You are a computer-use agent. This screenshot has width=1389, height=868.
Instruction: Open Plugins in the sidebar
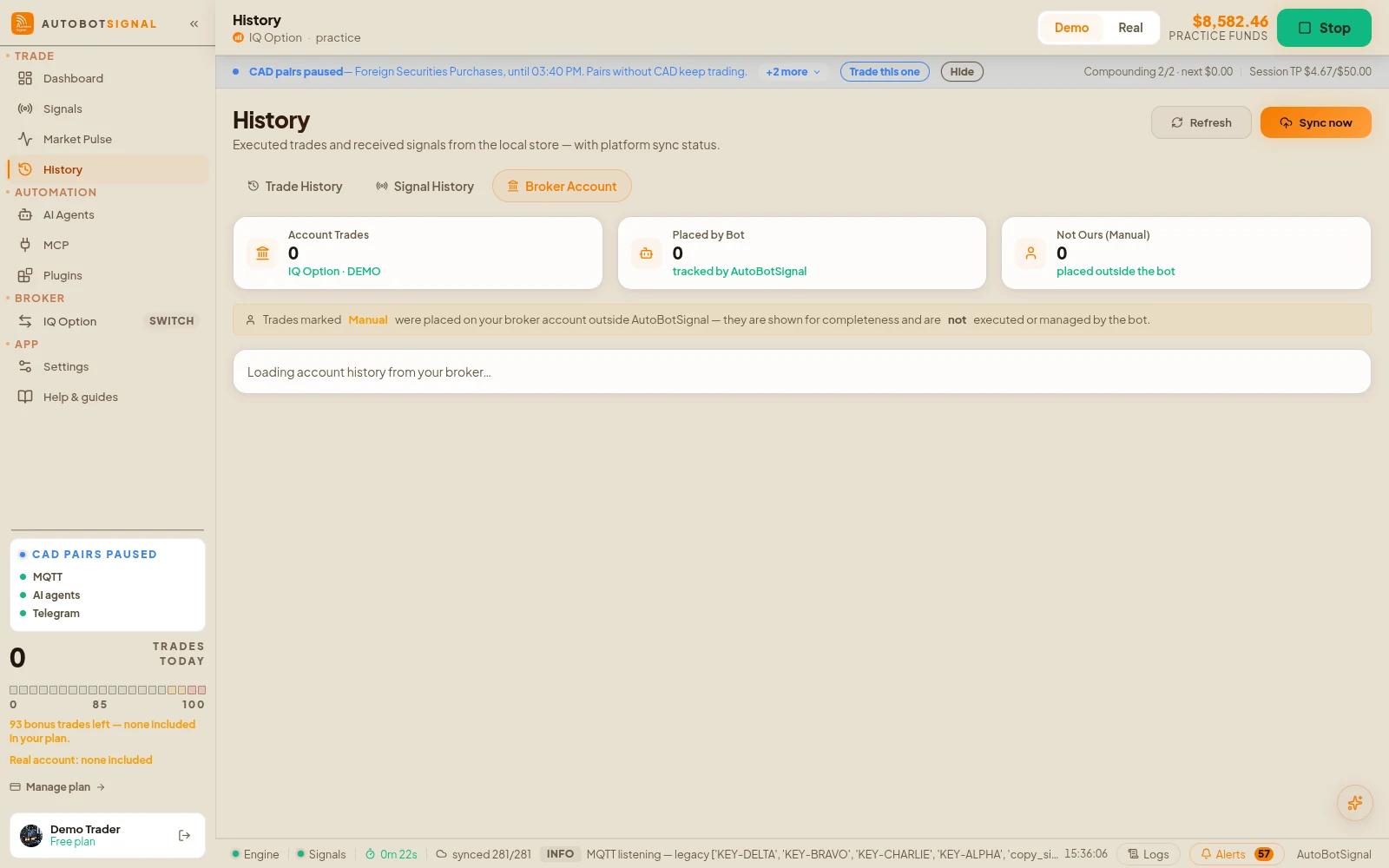(108, 275)
